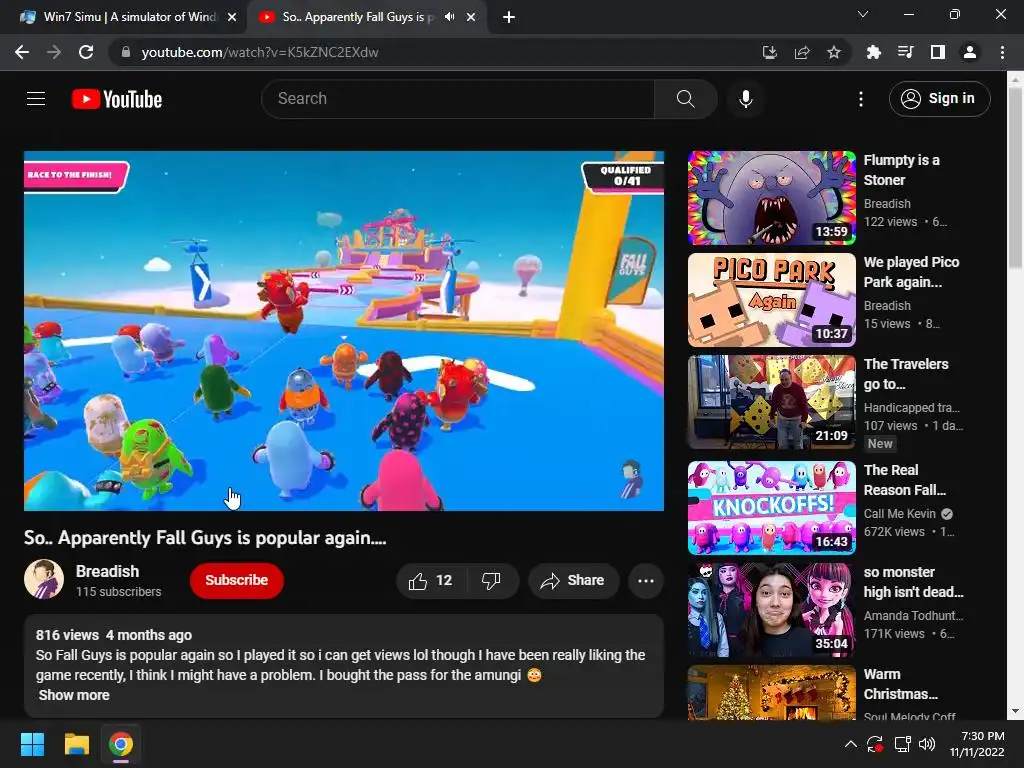
Task: Like the video with thumbs up
Action: point(430,581)
